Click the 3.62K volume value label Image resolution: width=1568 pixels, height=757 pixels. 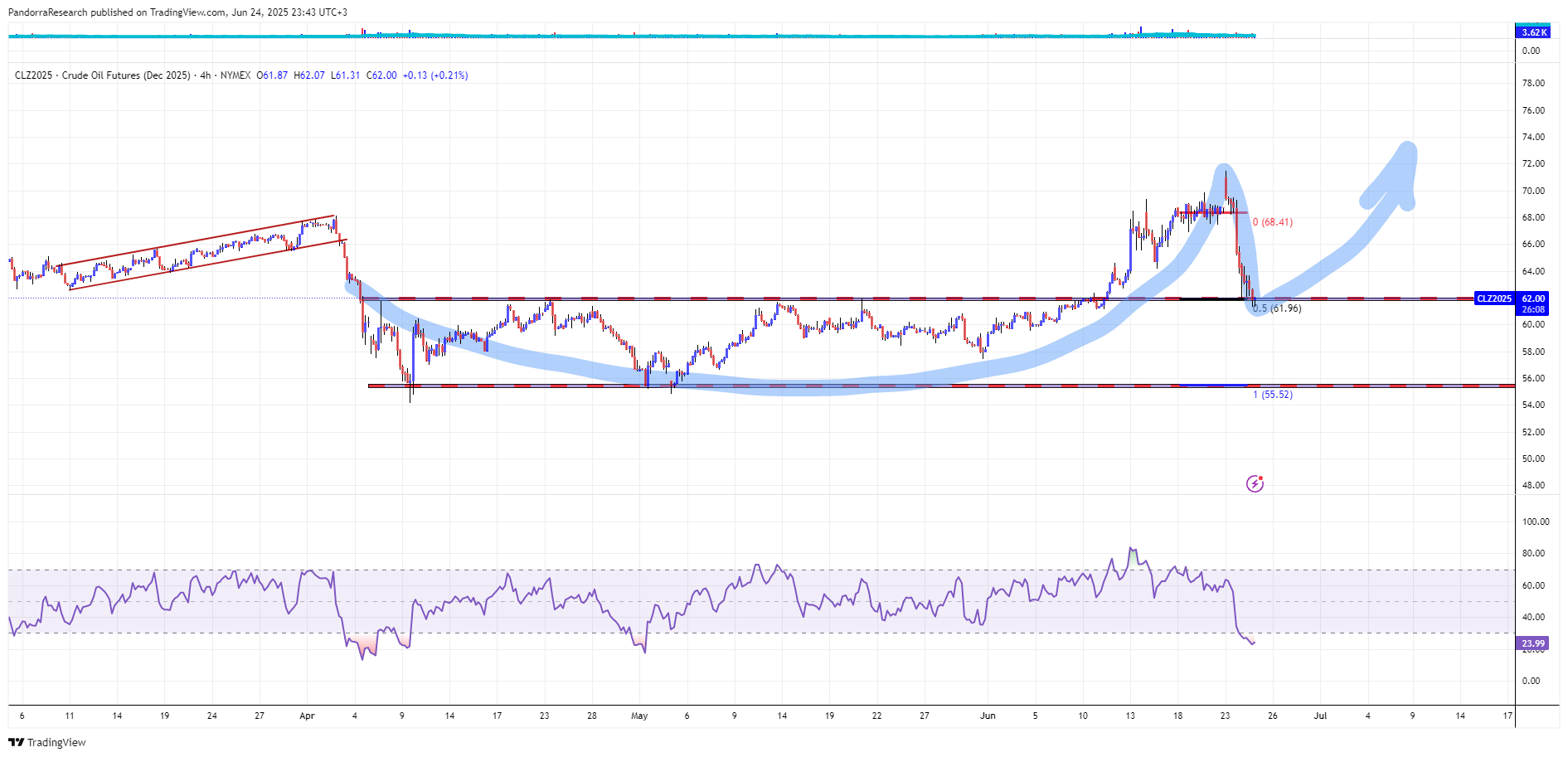[1533, 32]
